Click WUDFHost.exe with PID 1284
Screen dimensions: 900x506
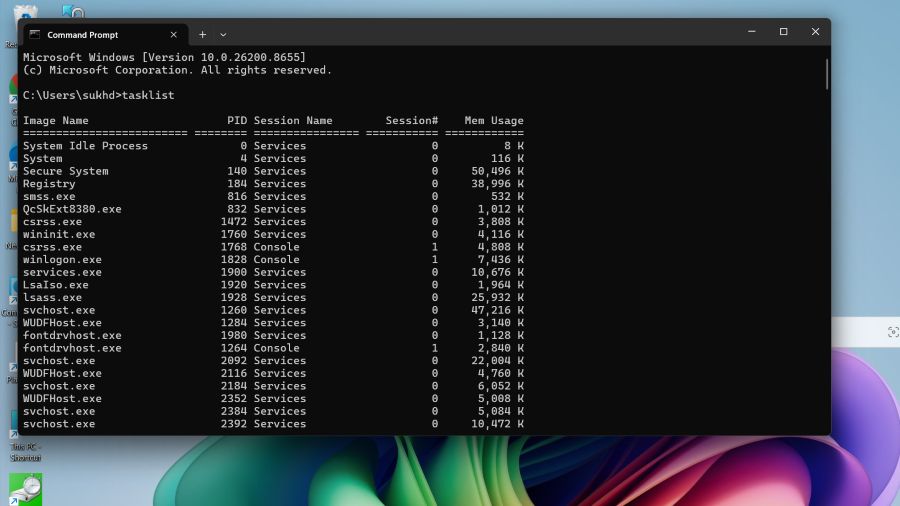(x=63, y=322)
